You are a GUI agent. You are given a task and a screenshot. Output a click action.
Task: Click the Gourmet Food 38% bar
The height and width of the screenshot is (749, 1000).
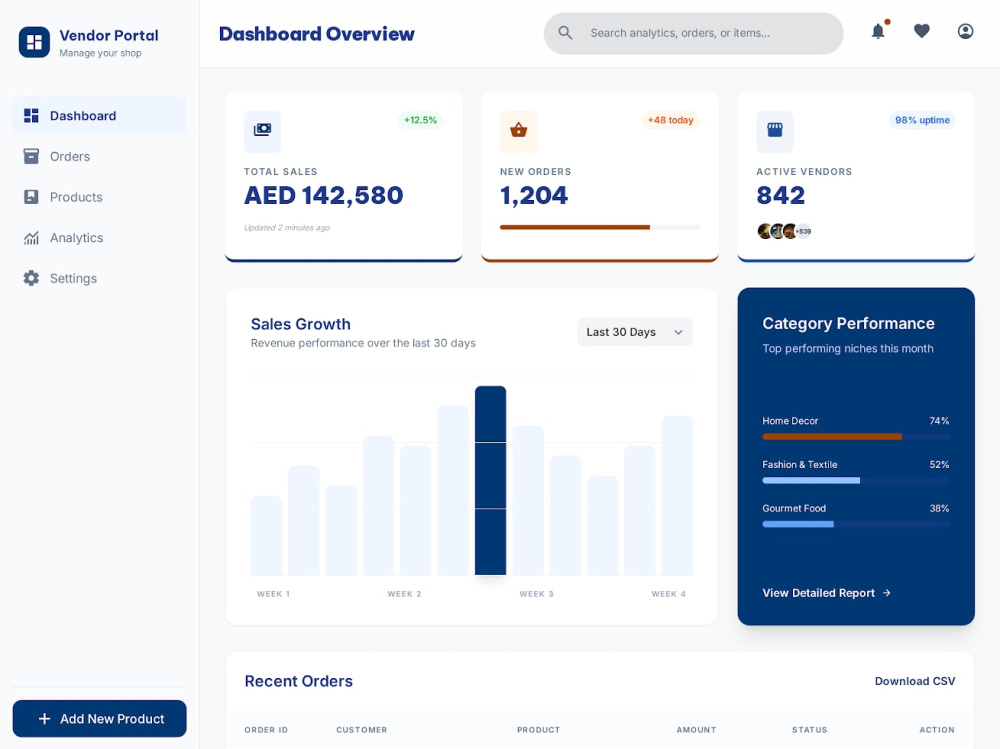[855, 524]
